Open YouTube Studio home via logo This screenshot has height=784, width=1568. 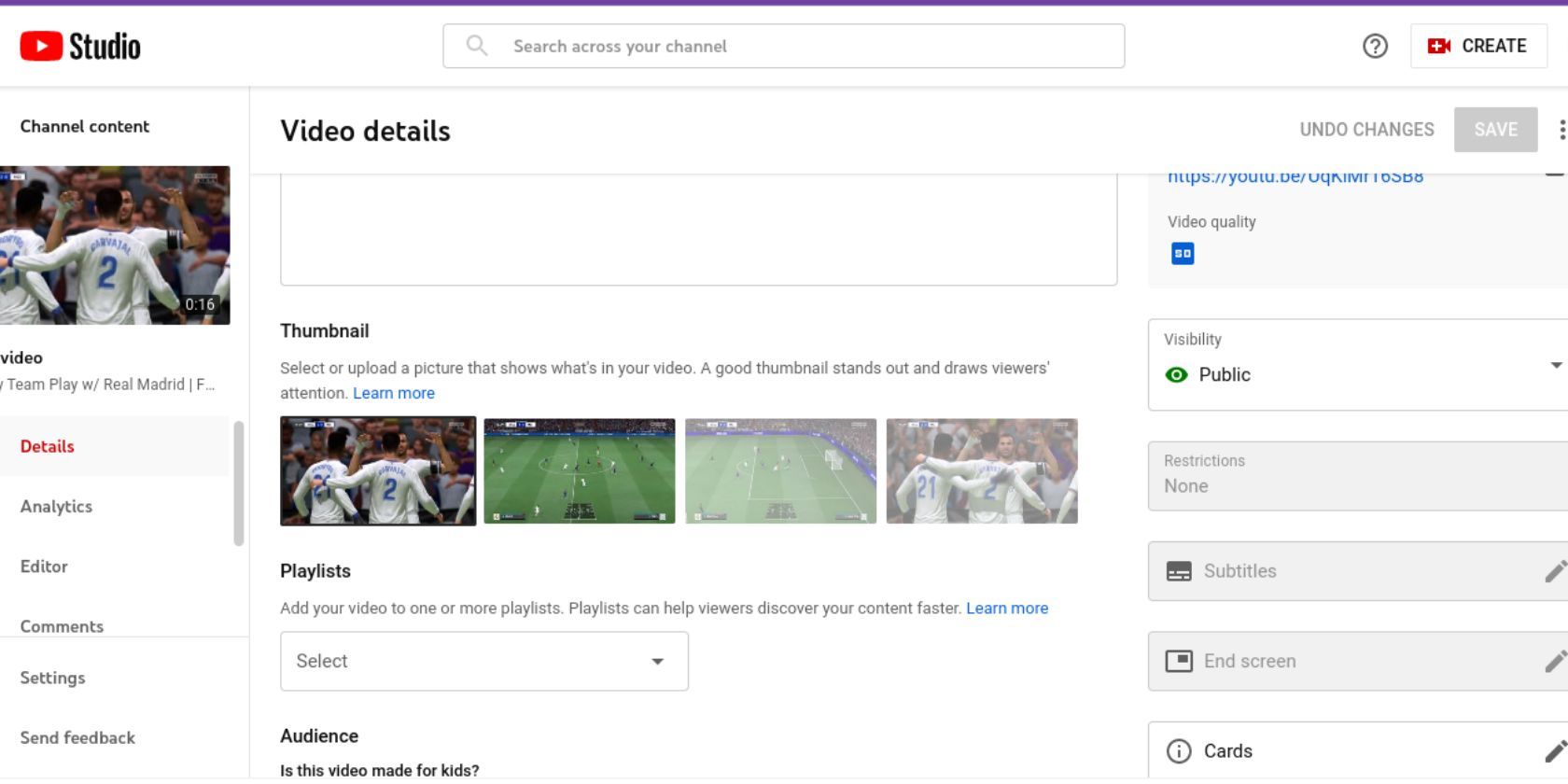(x=80, y=46)
